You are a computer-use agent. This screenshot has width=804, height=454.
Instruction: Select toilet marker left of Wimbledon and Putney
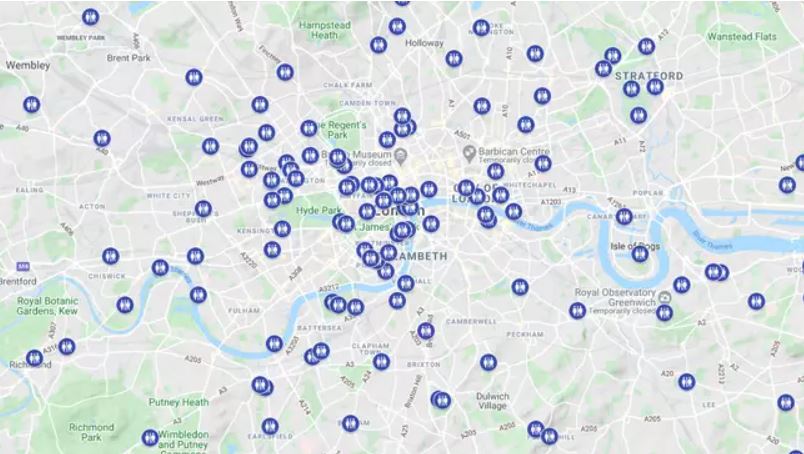pos(150,438)
